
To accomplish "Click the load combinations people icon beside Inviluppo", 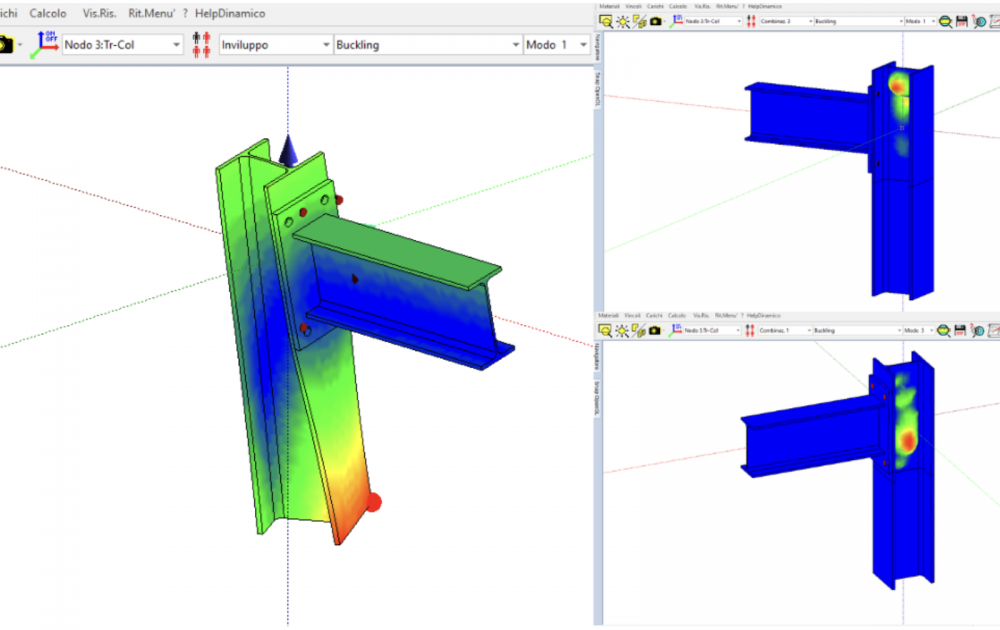I will click(200, 45).
